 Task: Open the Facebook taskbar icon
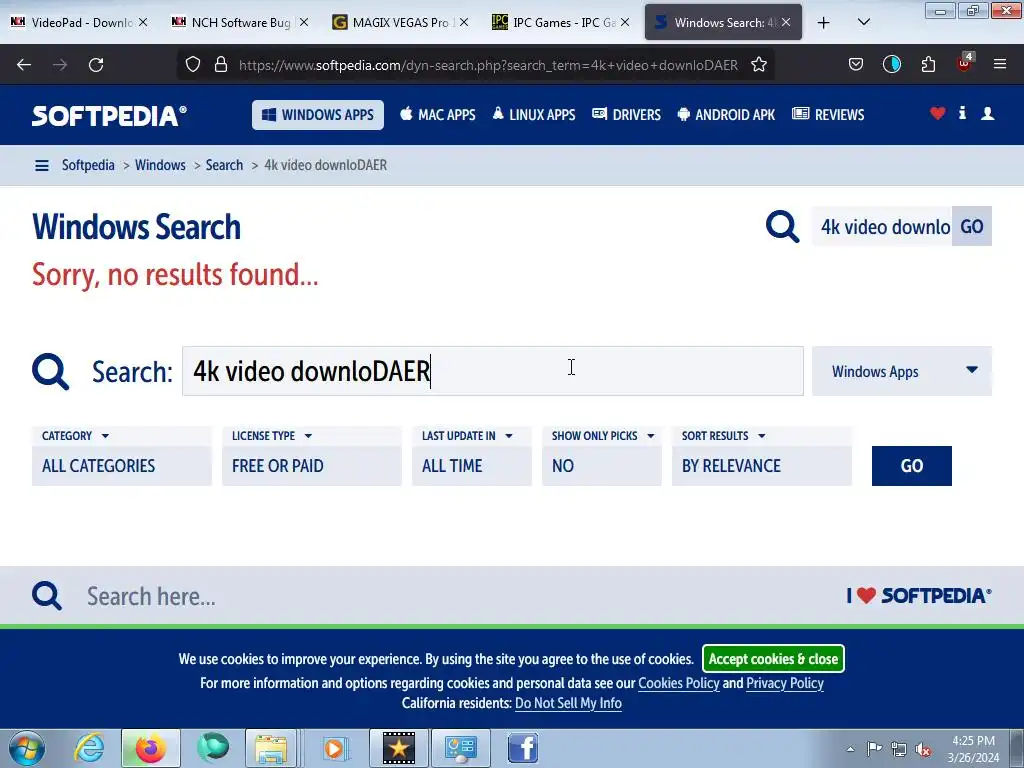(522, 748)
